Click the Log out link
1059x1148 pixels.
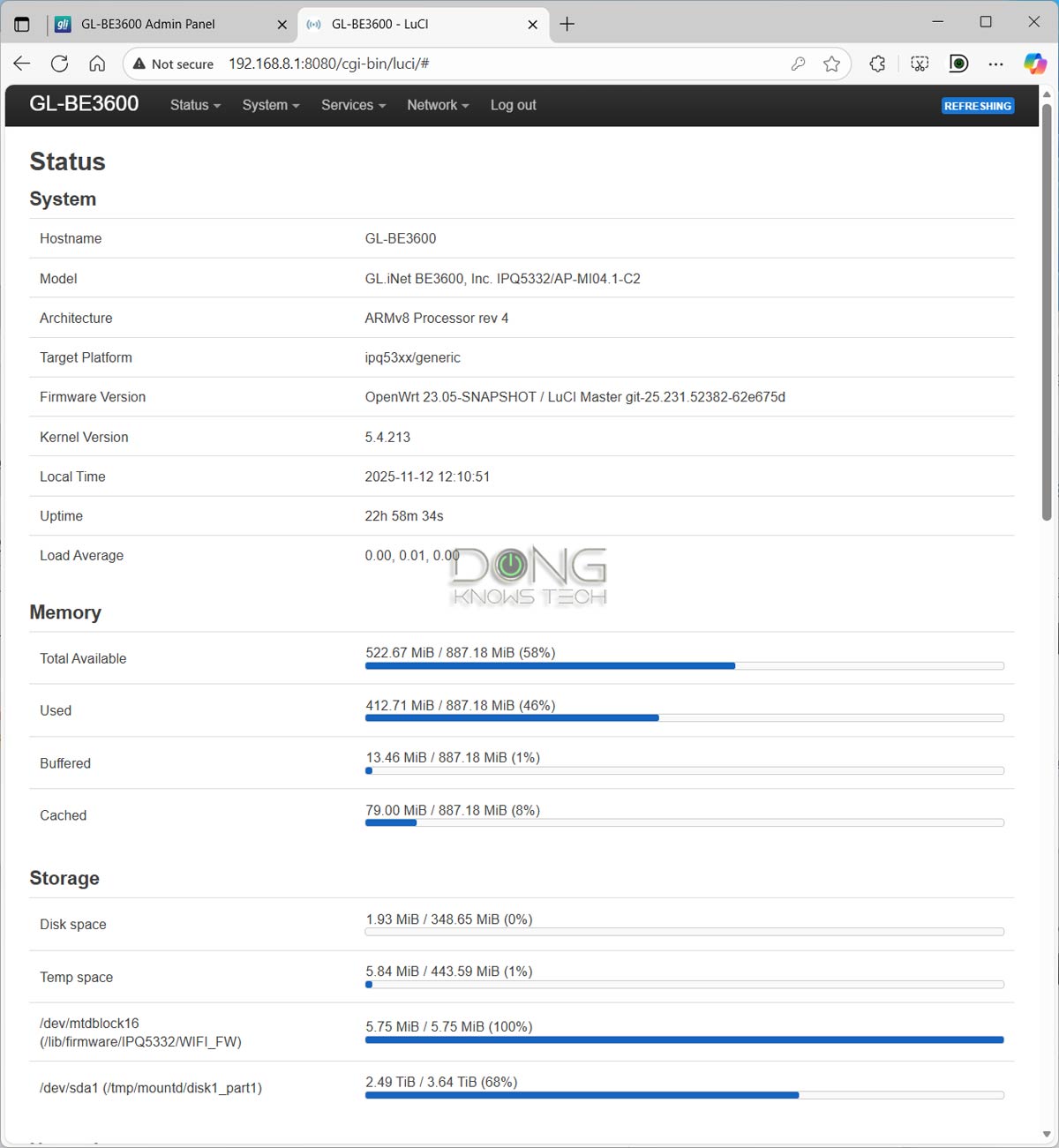513,105
